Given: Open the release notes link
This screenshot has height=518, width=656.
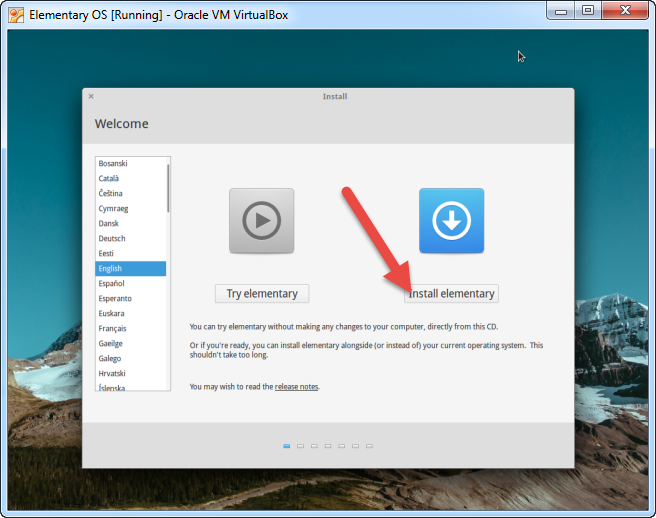Looking at the screenshot, I should [296, 387].
